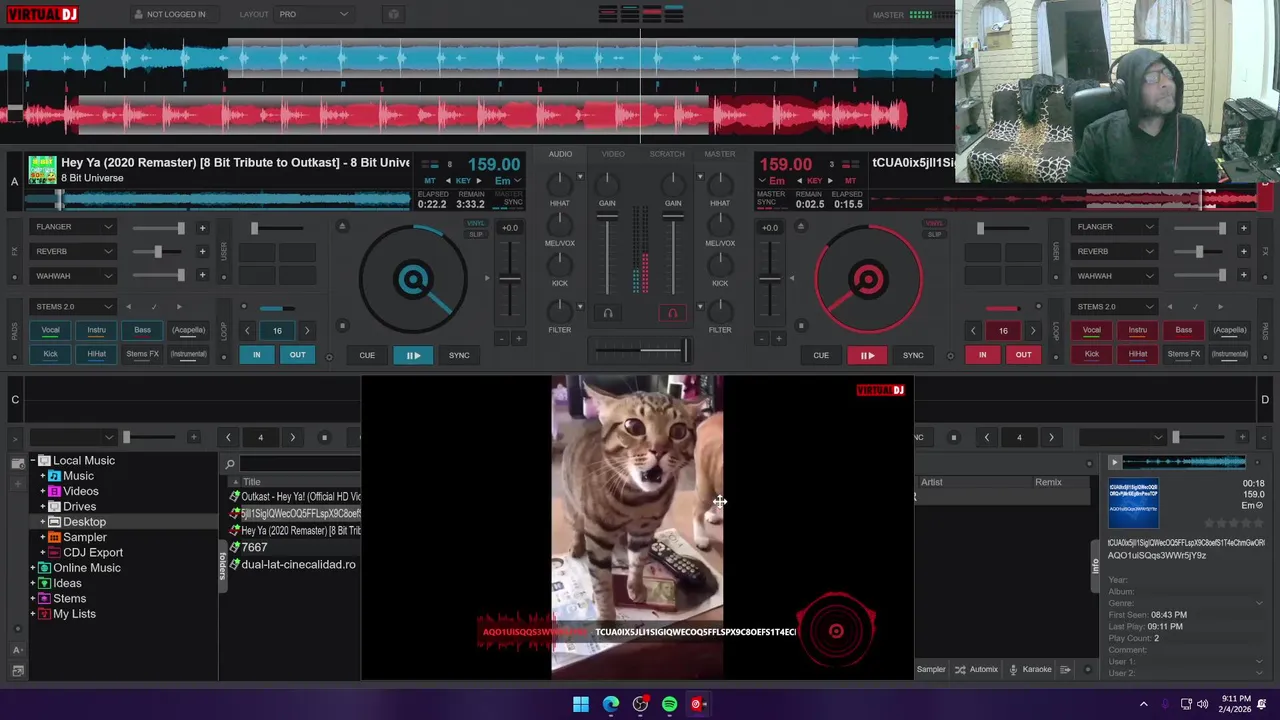The height and width of the screenshot is (720, 1280).
Task: Open REVERB effect dropdown on deck A
Action: coord(73,251)
